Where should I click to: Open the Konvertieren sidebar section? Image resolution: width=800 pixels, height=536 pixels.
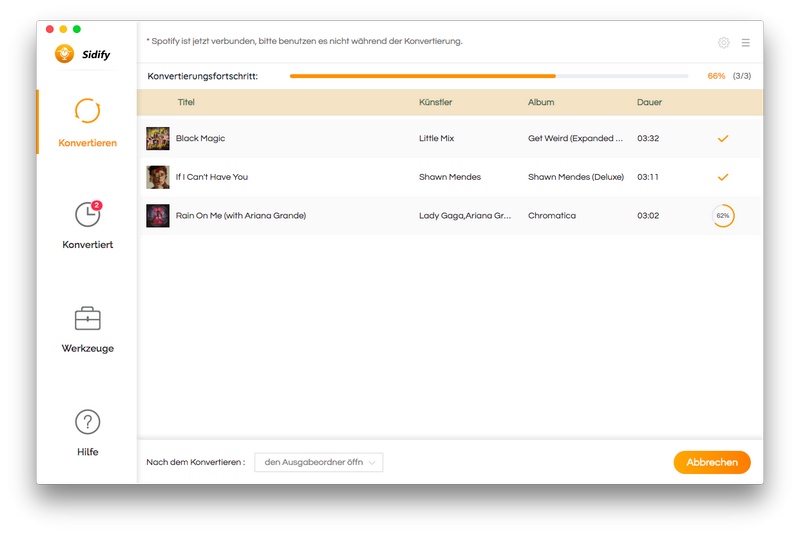point(87,122)
